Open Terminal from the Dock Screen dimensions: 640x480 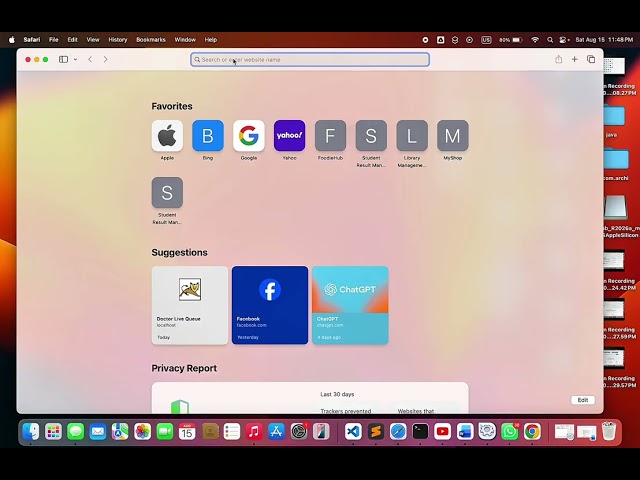(420, 431)
